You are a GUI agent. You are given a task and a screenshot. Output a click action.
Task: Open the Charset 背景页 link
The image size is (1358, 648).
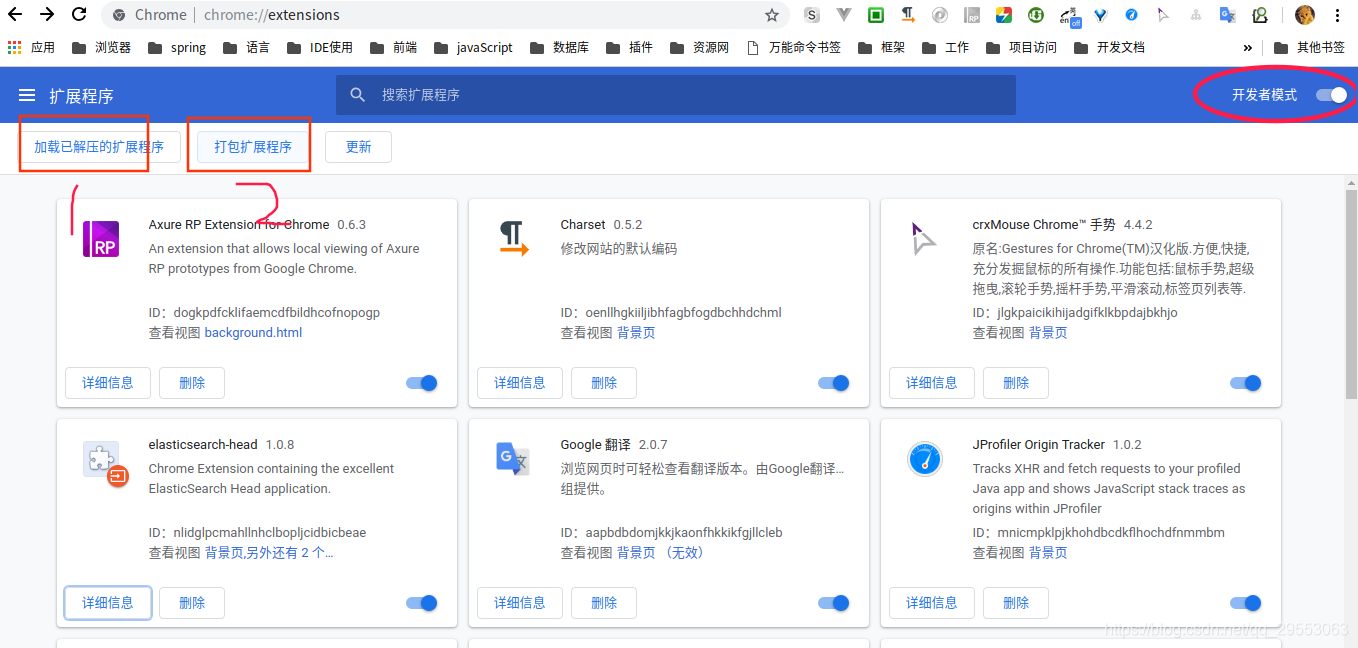pos(636,333)
